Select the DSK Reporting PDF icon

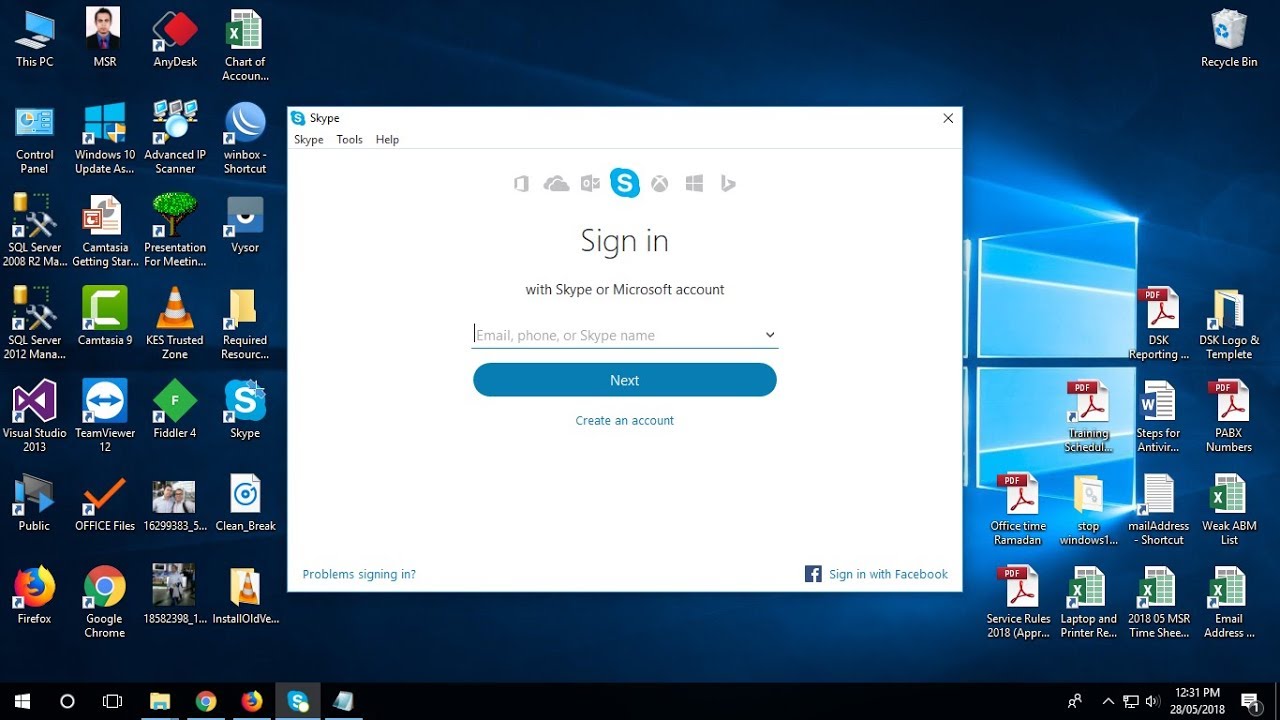(1159, 324)
